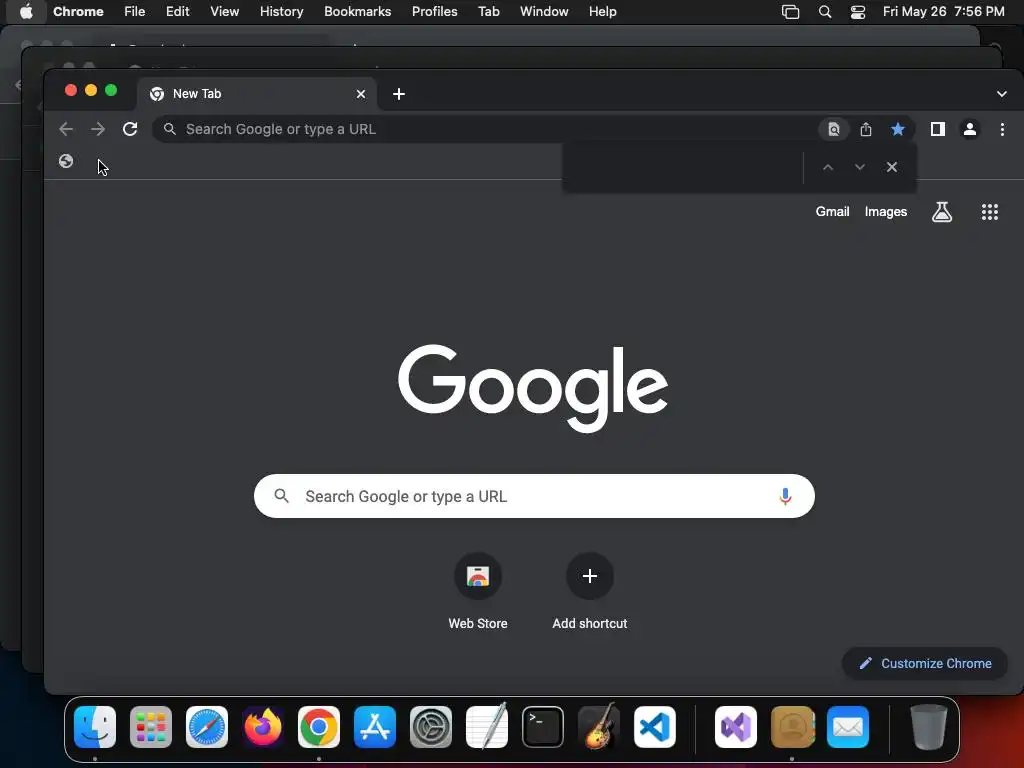This screenshot has width=1024, height=768.
Task: Open the page search lens icon in the address bar
Action: (834, 129)
